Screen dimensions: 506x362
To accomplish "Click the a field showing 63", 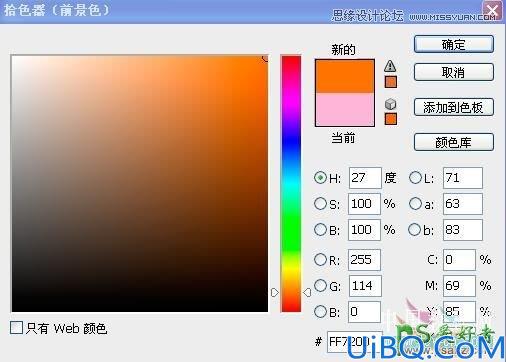I will tap(463, 204).
